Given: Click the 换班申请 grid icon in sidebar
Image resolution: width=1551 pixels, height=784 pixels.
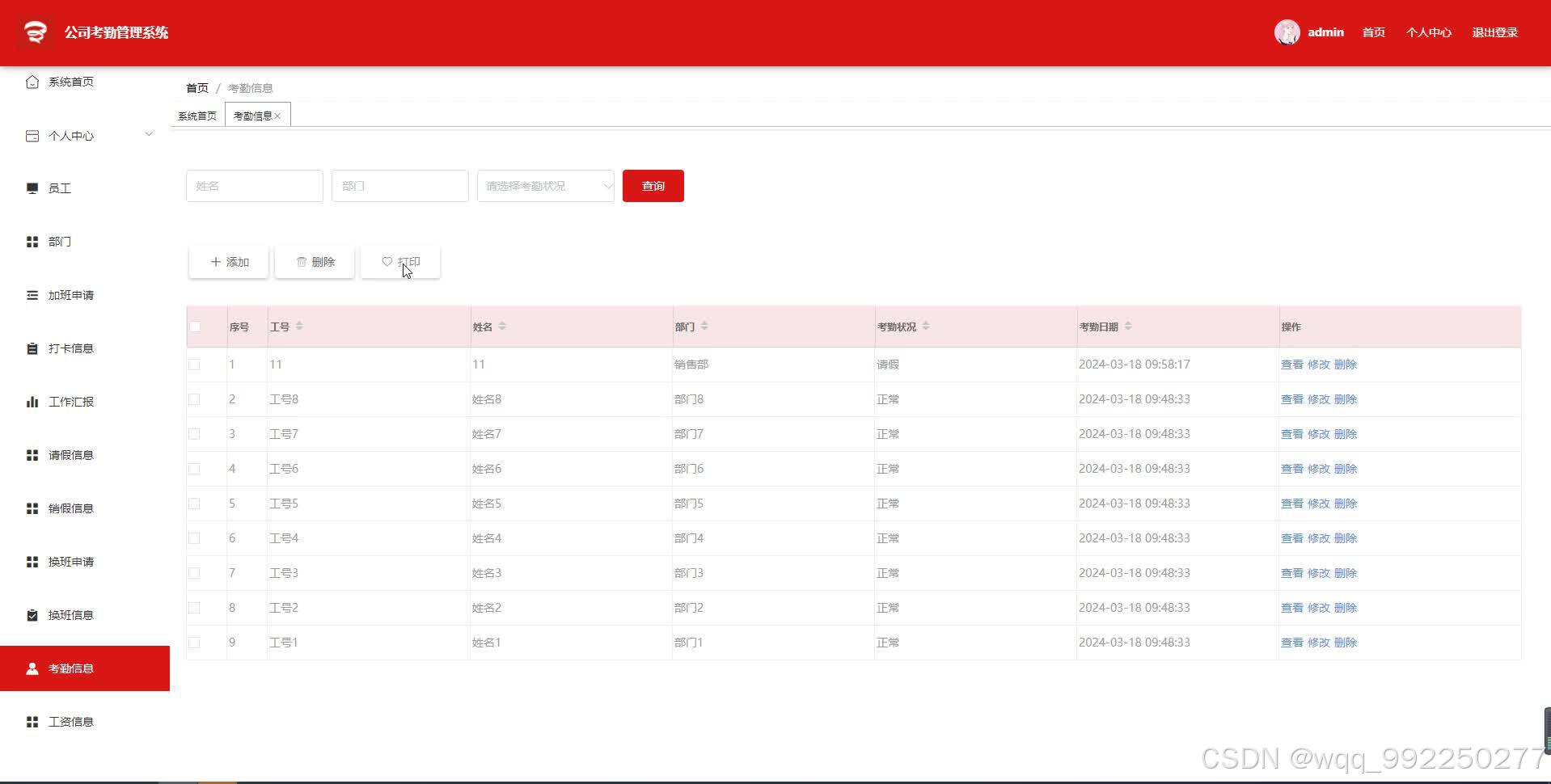Looking at the screenshot, I should point(32,562).
